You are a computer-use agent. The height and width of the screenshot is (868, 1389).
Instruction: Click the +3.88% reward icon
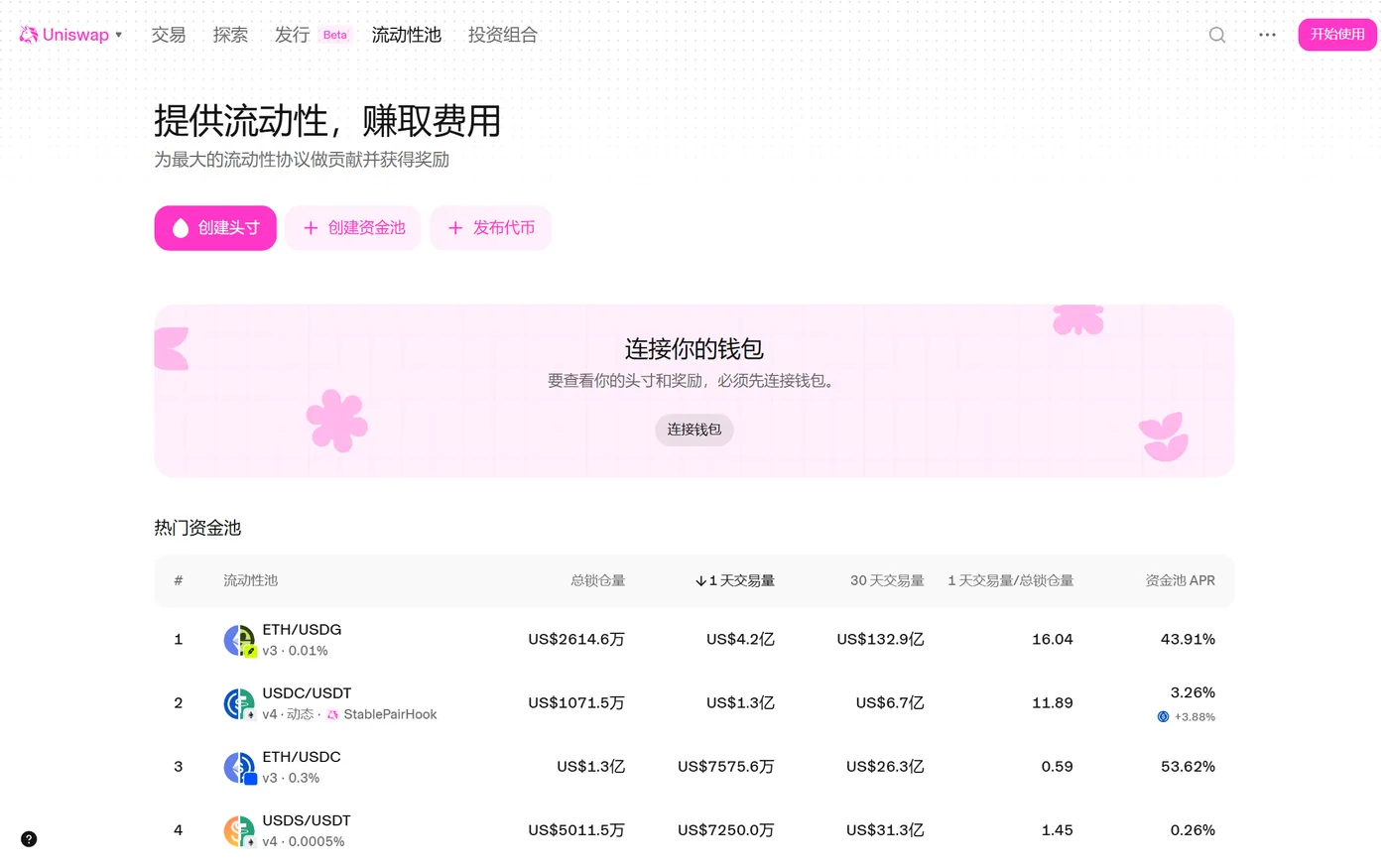coord(1163,716)
